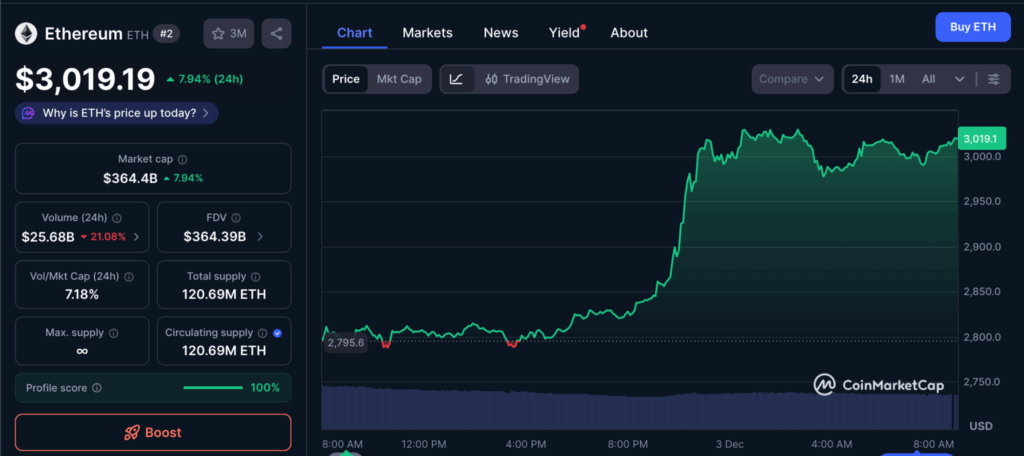The width and height of the screenshot is (1024, 456).
Task: Open the Compare dropdown
Action: pos(792,79)
